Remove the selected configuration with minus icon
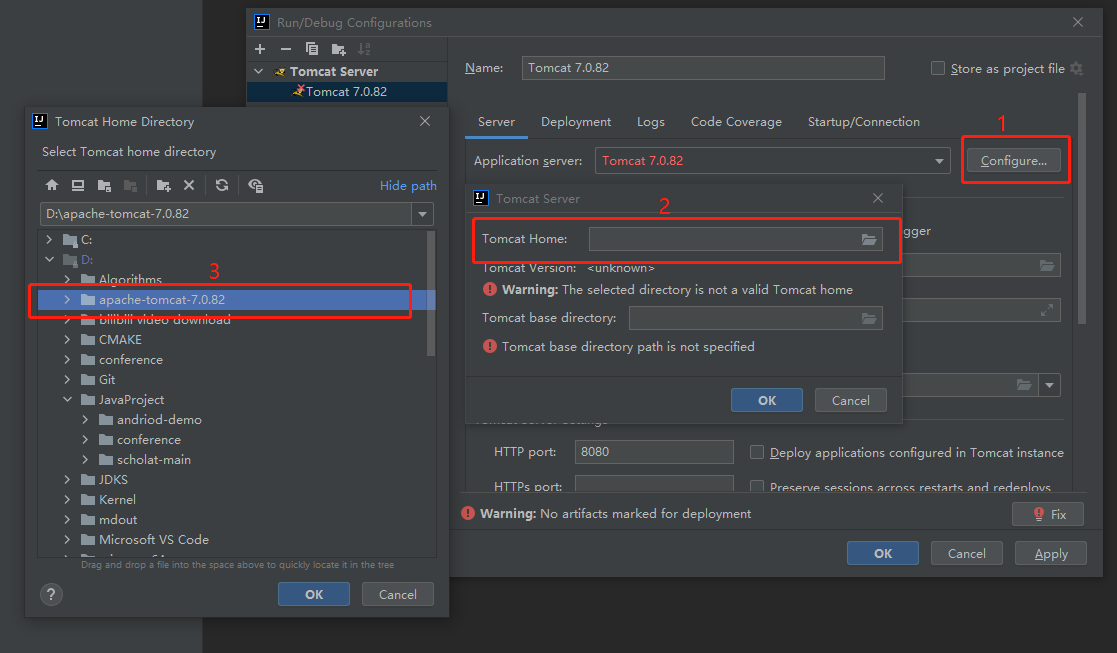Screen dimensions: 1117x653 pos(286,49)
